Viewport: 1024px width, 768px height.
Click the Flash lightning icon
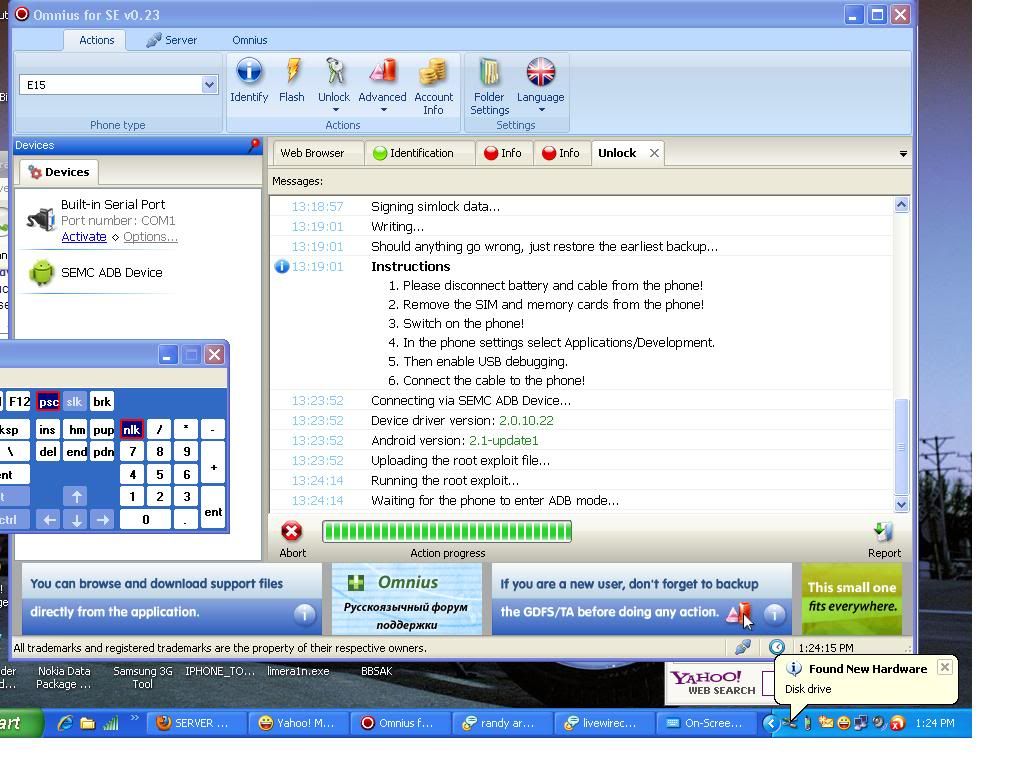[x=292, y=72]
